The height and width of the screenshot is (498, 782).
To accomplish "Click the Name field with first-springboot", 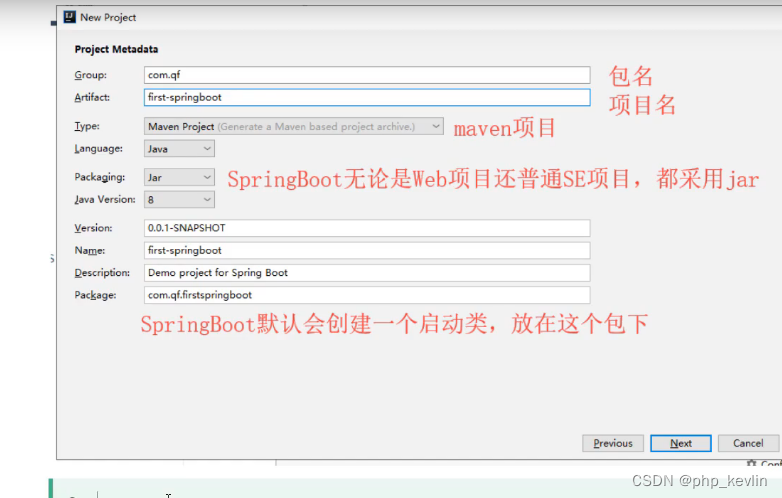I will pos(367,250).
